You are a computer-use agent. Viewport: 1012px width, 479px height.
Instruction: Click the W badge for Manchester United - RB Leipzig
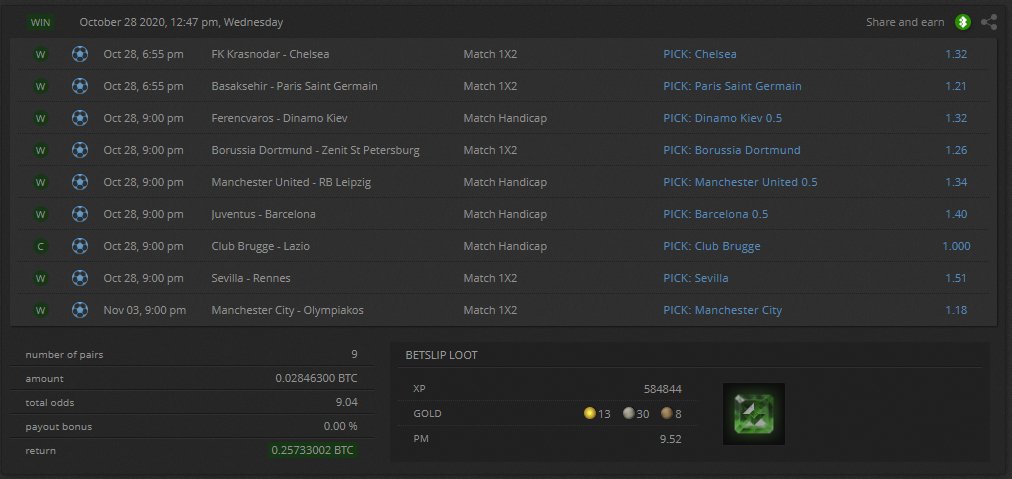point(41,182)
